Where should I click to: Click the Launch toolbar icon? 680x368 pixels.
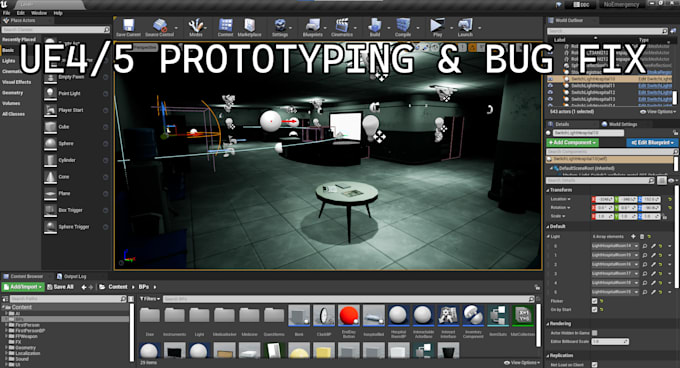(x=465, y=27)
